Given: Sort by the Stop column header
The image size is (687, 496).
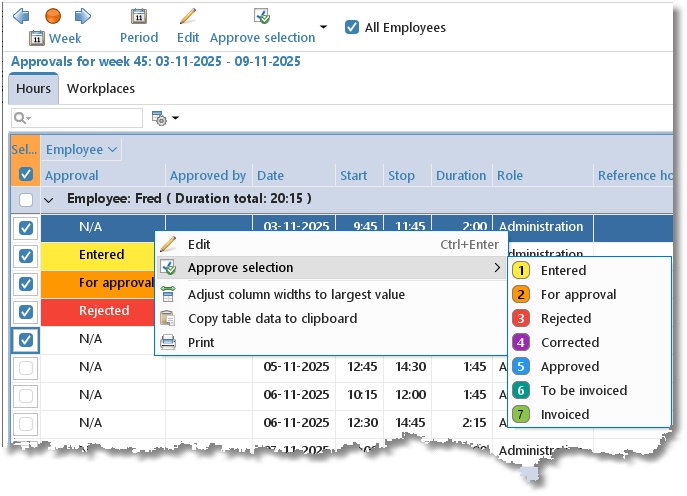Looking at the screenshot, I should click(x=407, y=175).
